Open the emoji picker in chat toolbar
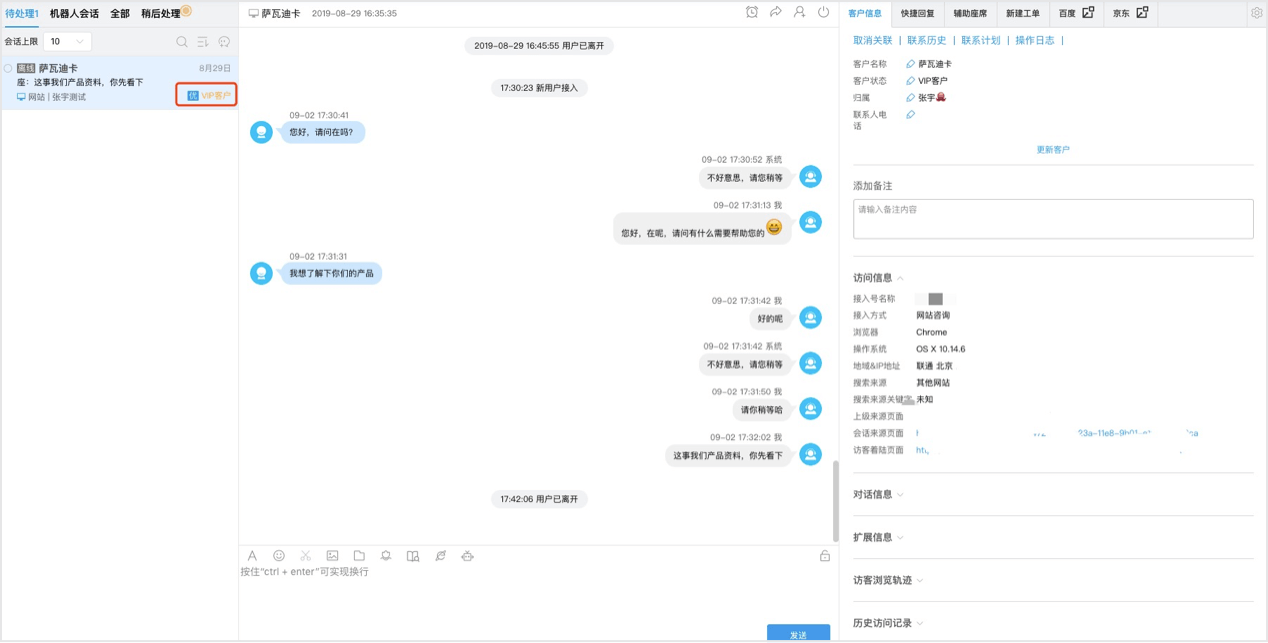This screenshot has height=643, width=1268. click(279, 556)
